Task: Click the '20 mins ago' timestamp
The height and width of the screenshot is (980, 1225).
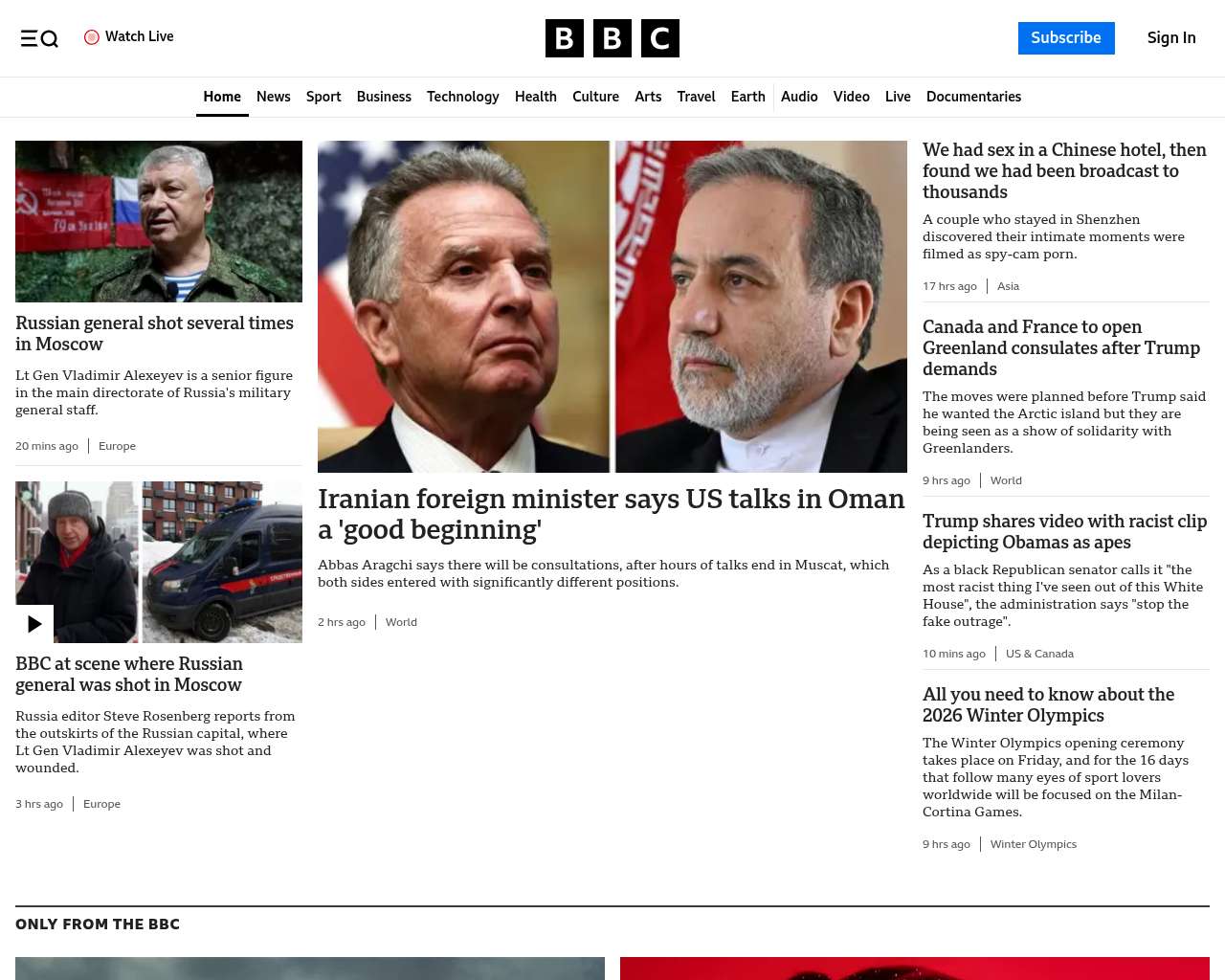Action: pyautogui.click(x=47, y=446)
